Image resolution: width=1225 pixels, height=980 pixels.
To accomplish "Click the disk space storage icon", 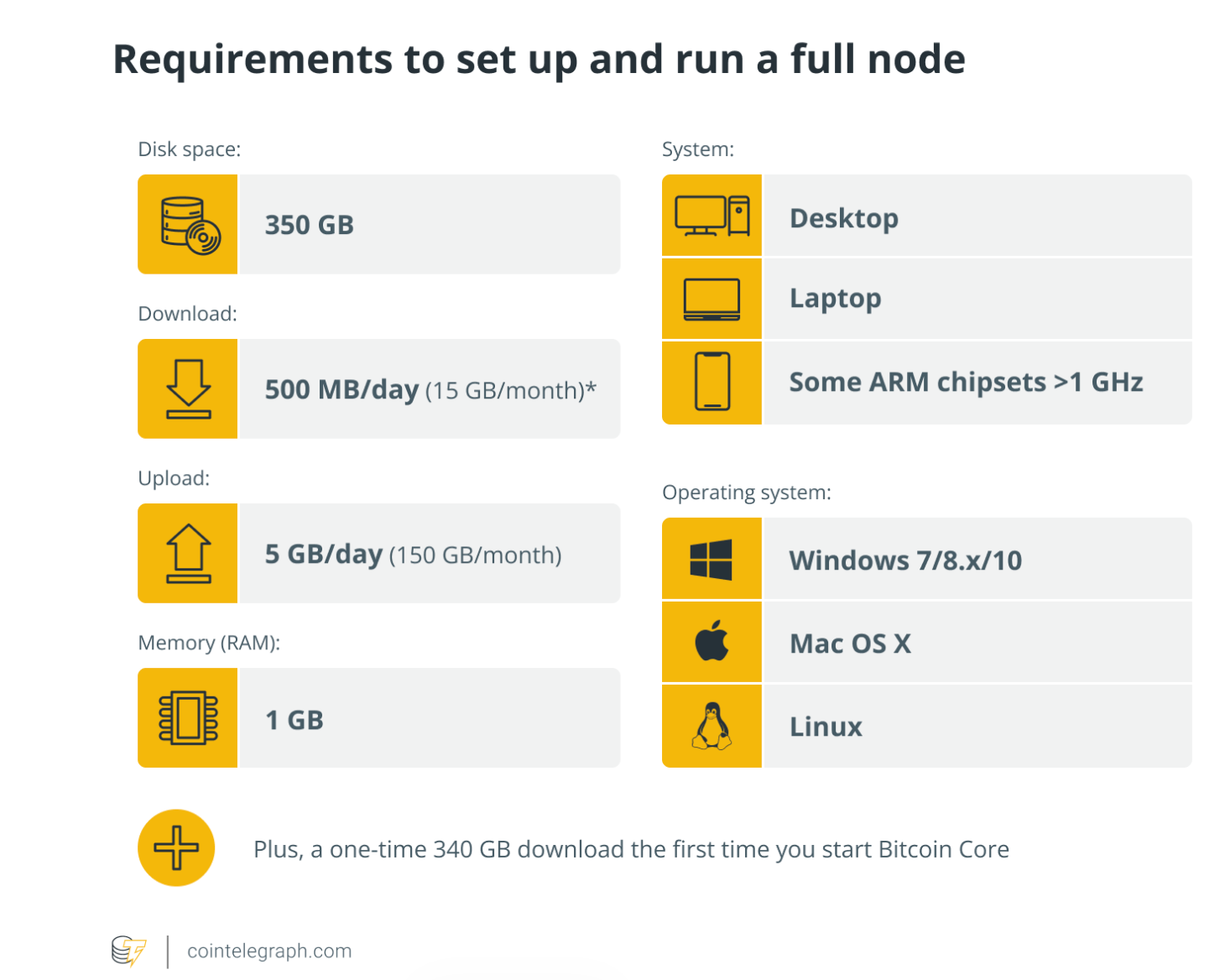I will point(186,223).
